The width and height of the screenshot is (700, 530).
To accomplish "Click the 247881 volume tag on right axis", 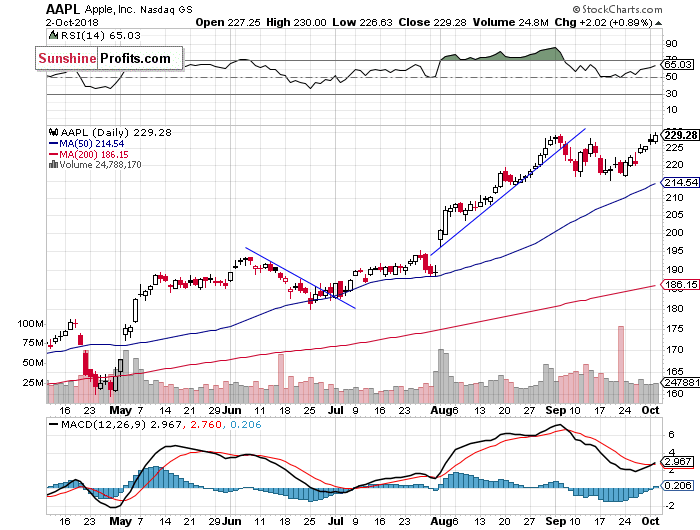I will pyautogui.click(x=681, y=383).
